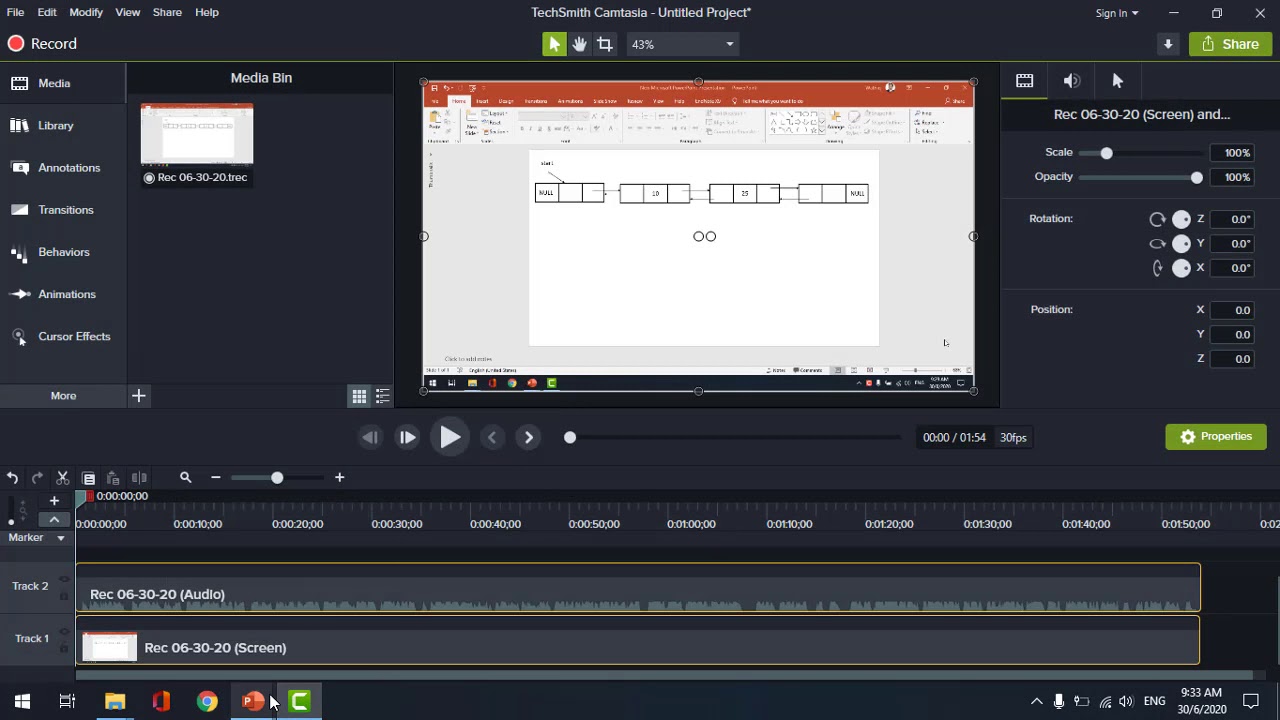Screen dimensions: 1280x720
Task: Paste media in the timeline toolbar
Action: click(x=113, y=478)
